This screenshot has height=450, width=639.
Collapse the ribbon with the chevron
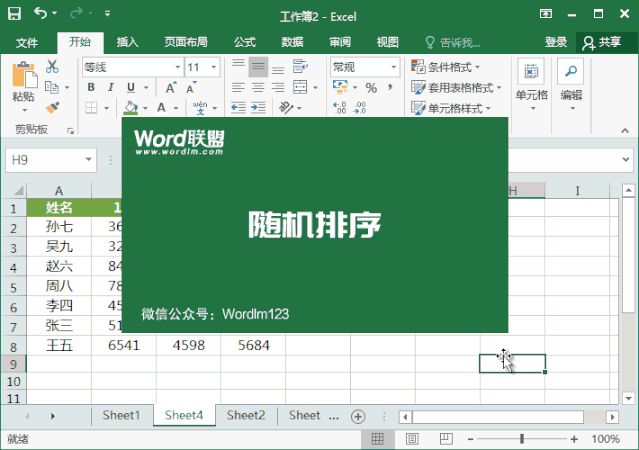click(x=625, y=131)
